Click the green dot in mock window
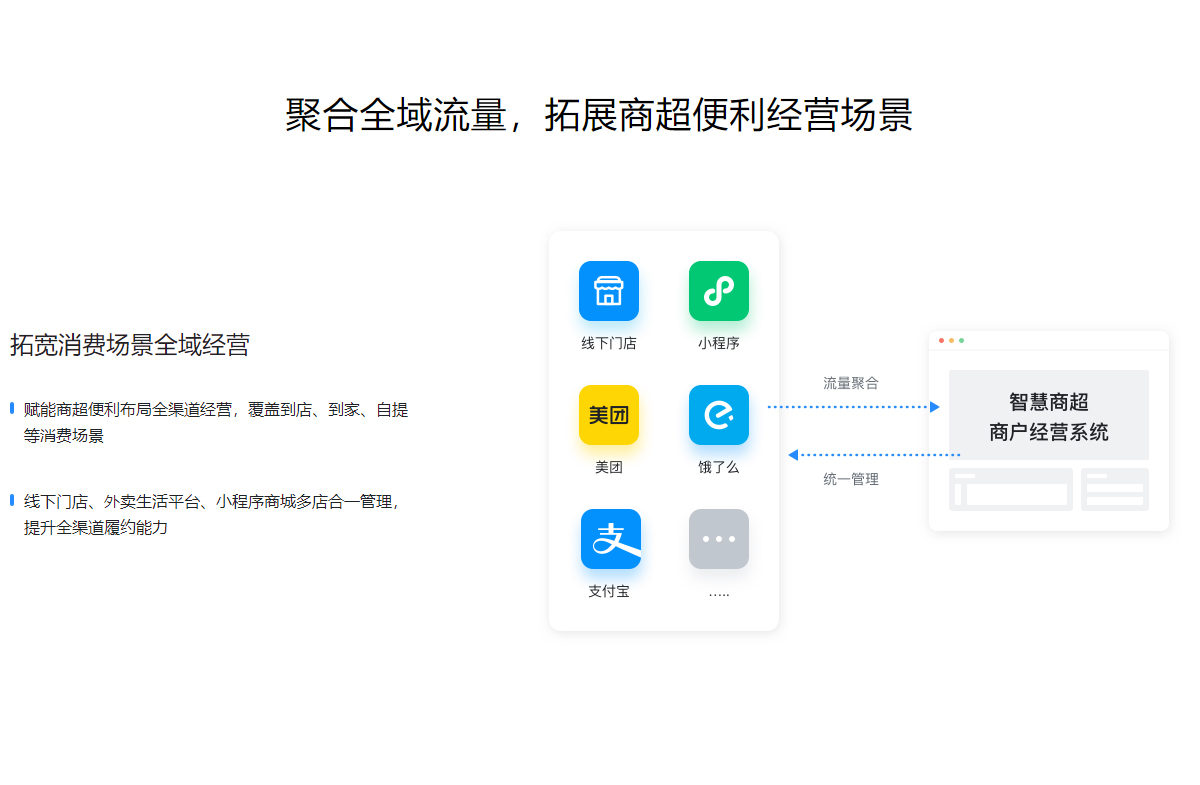Image resolution: width=1200 pixels, height=785 pixels. [962, 340]
